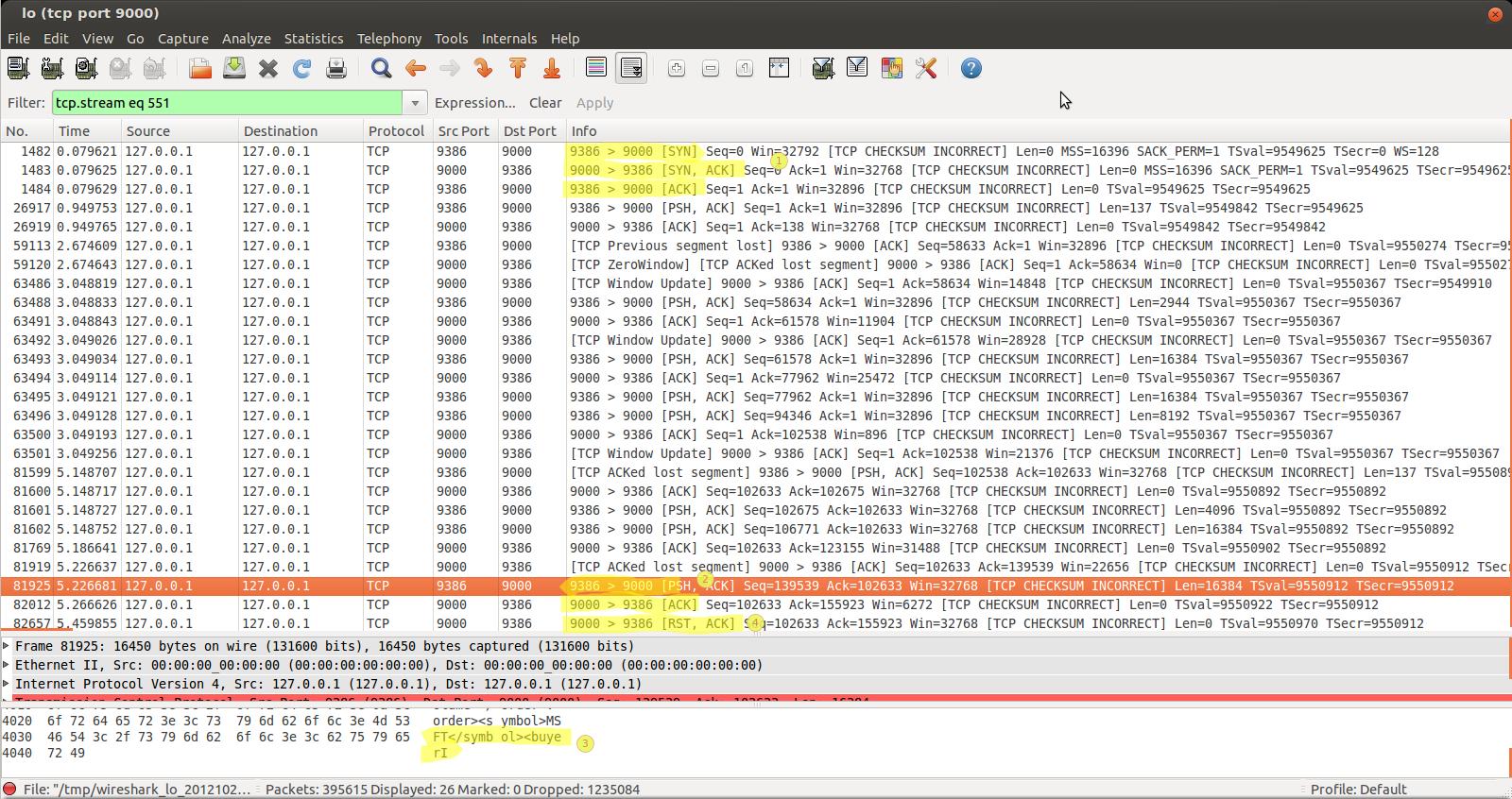The image size is (1512, 799).
Task: Sort by the Time column header
Action: pos(86,131)
